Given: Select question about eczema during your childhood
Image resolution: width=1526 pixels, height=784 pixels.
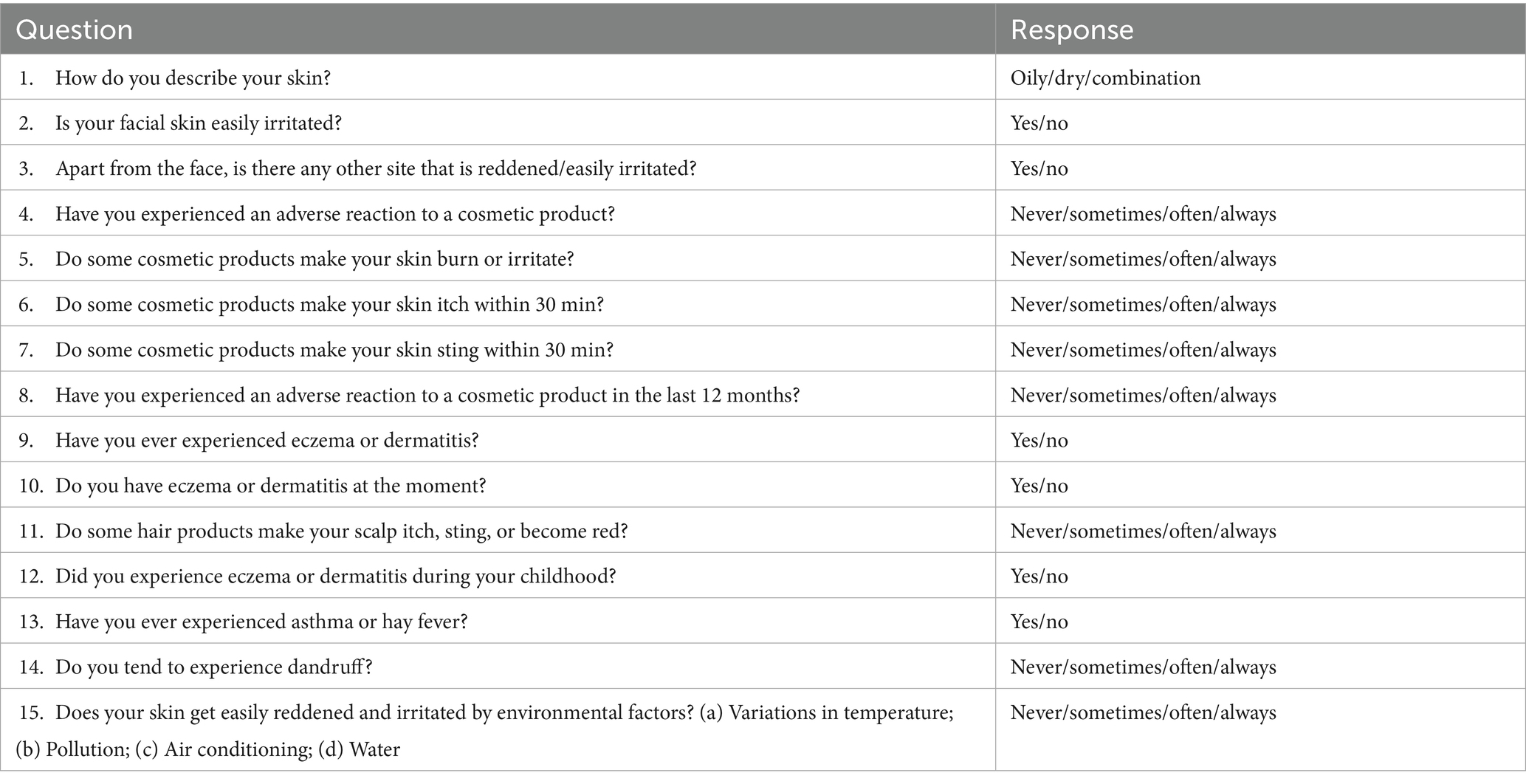Looking at the screenshot, I should click(x=336, y=576).
